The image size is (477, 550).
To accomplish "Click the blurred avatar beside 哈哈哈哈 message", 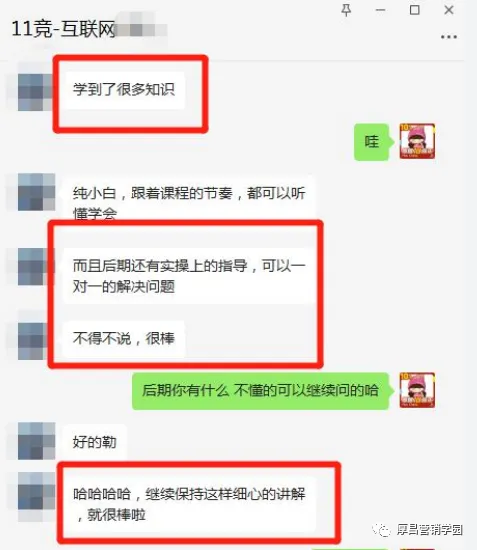I will click(36, 491).
